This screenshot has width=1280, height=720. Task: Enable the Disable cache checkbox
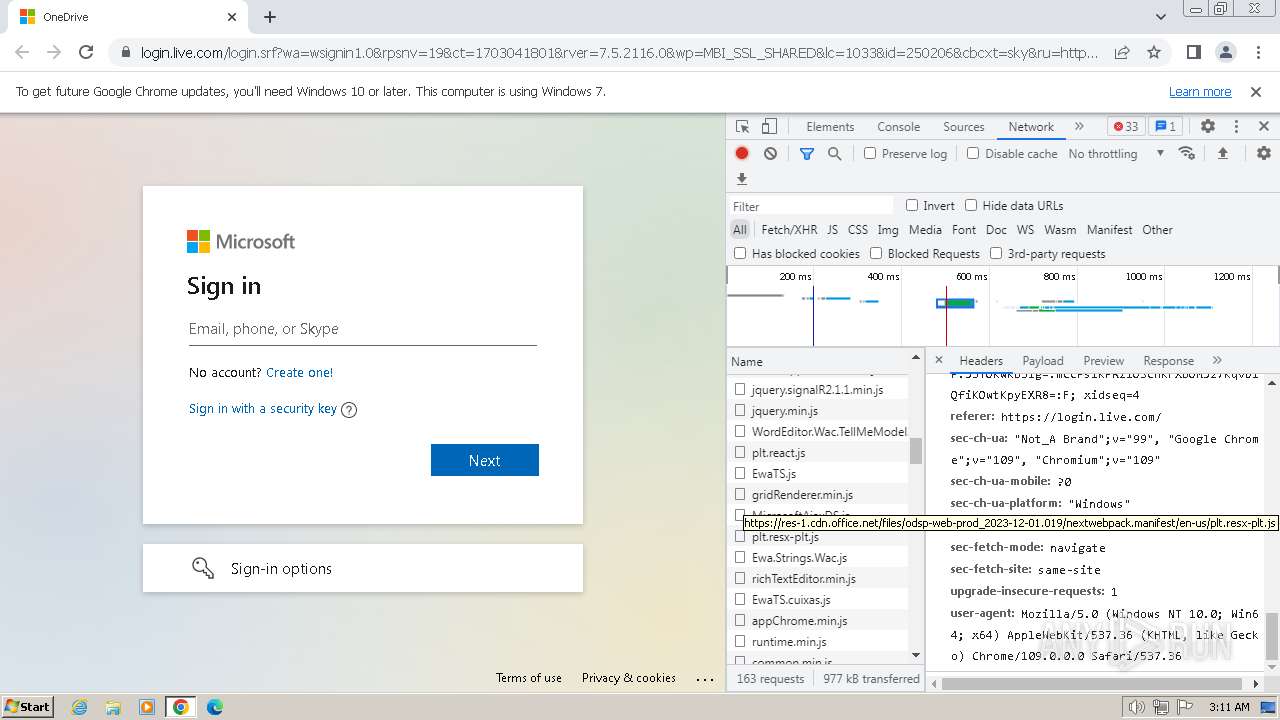973,154
